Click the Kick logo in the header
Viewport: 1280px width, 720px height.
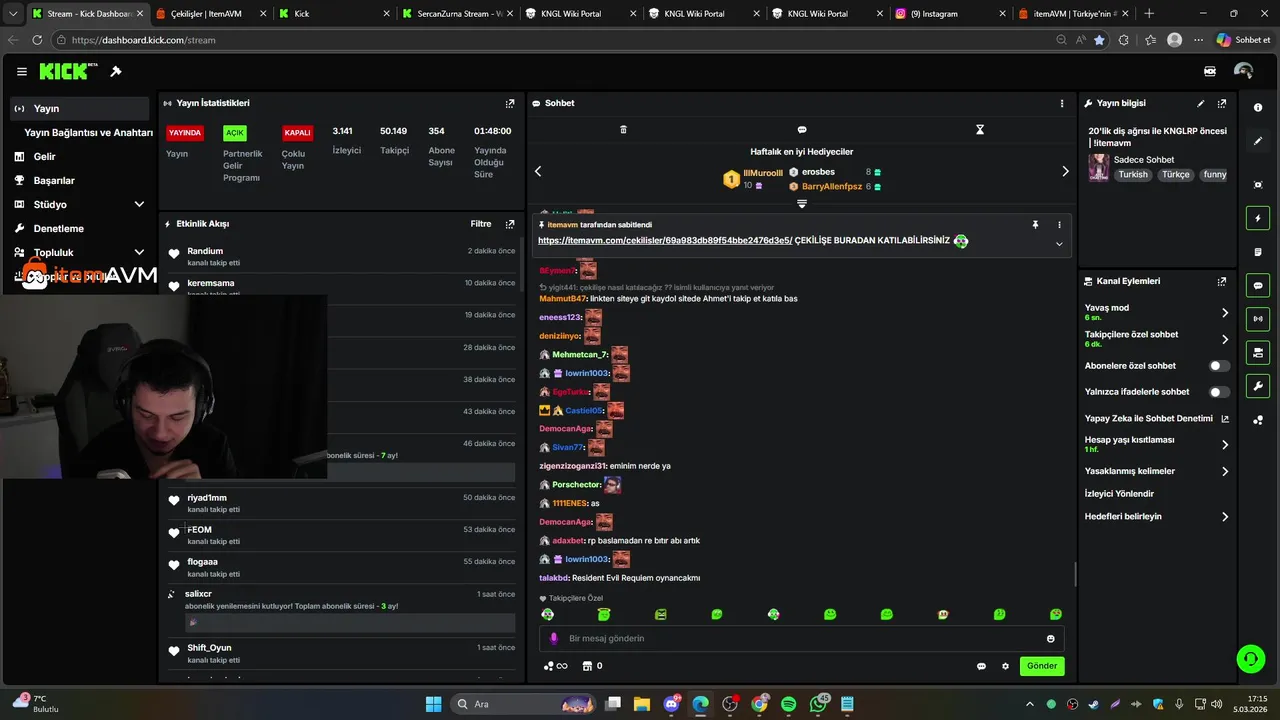(x=68, y=71)
